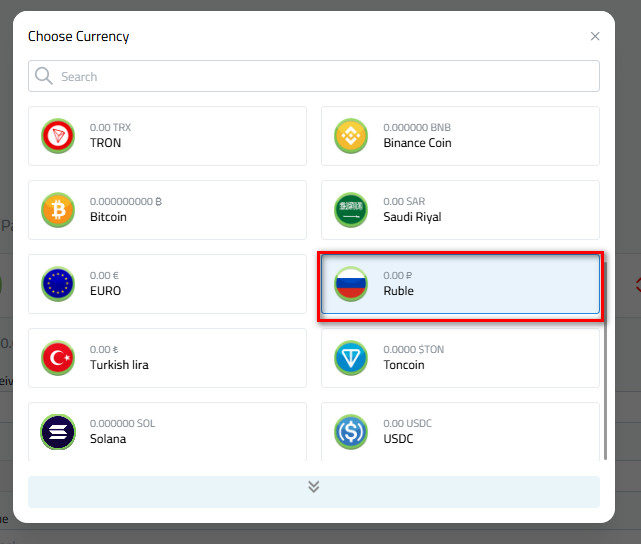Image resolution: width=641 pixels, height=544 pixels.
Task: Click the 0.000000 BNB balance text
Action: [417, 128]
